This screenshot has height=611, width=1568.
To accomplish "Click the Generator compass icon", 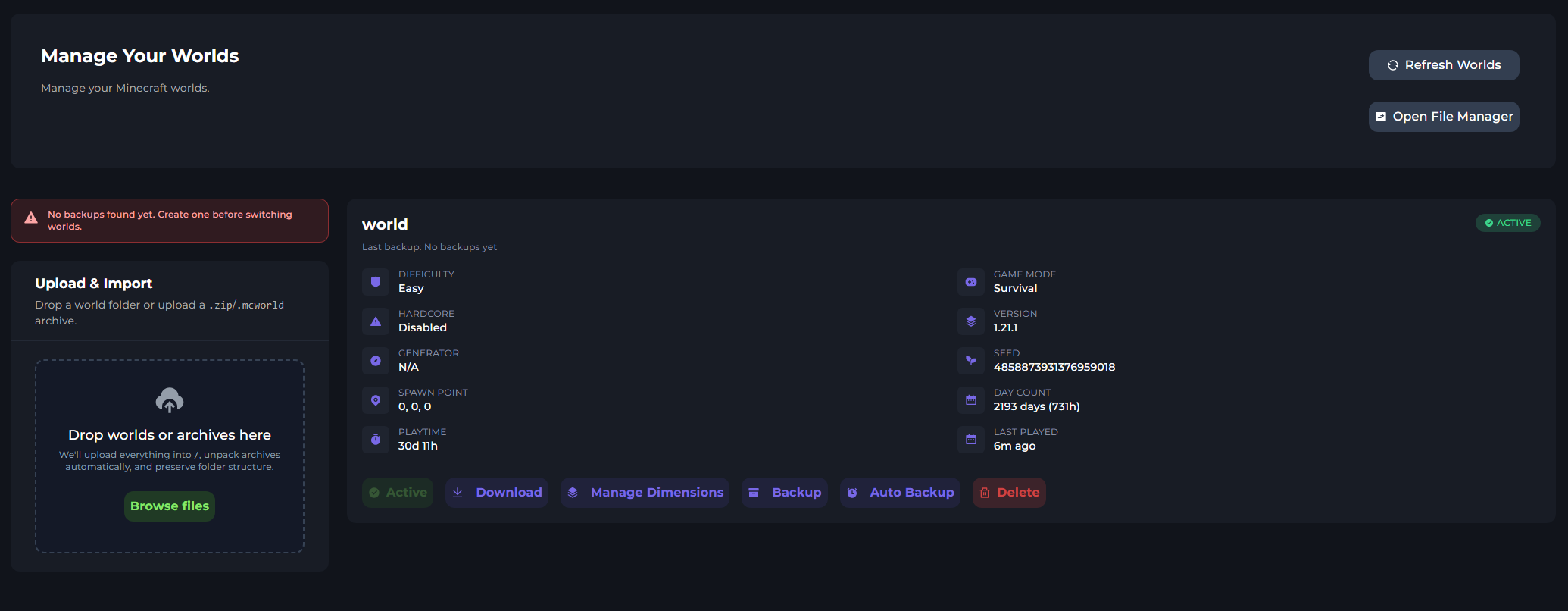I will pyautogui.click(x=376, y=361).
